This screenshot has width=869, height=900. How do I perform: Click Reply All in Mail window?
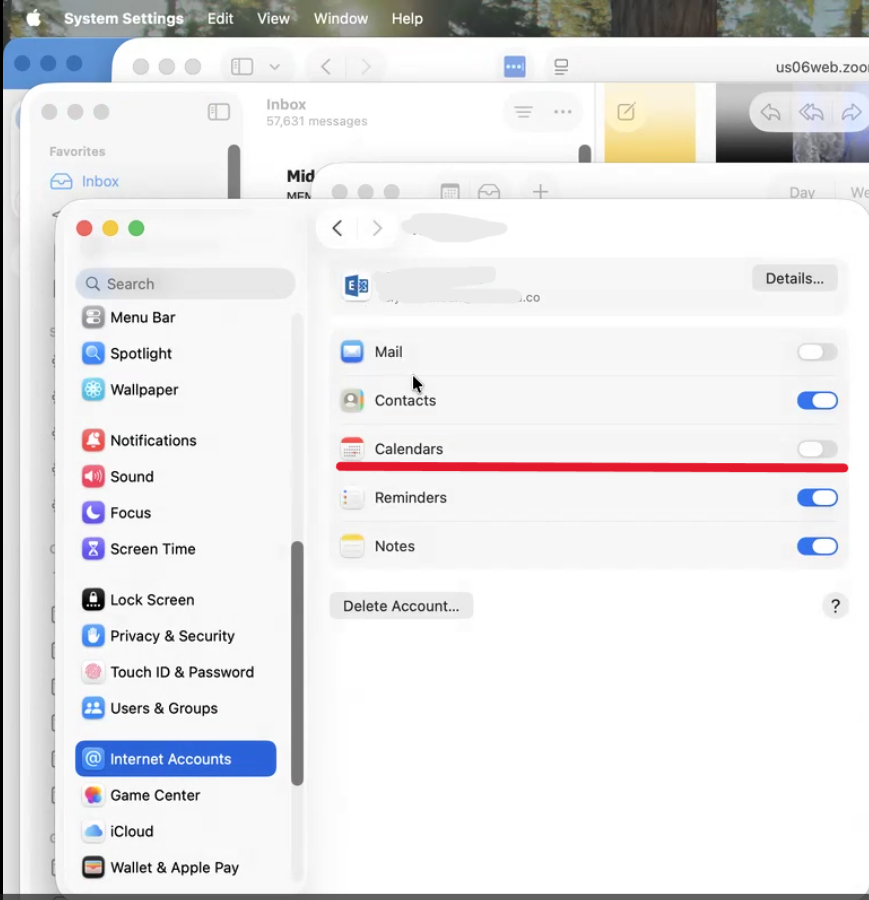(811, 112)
